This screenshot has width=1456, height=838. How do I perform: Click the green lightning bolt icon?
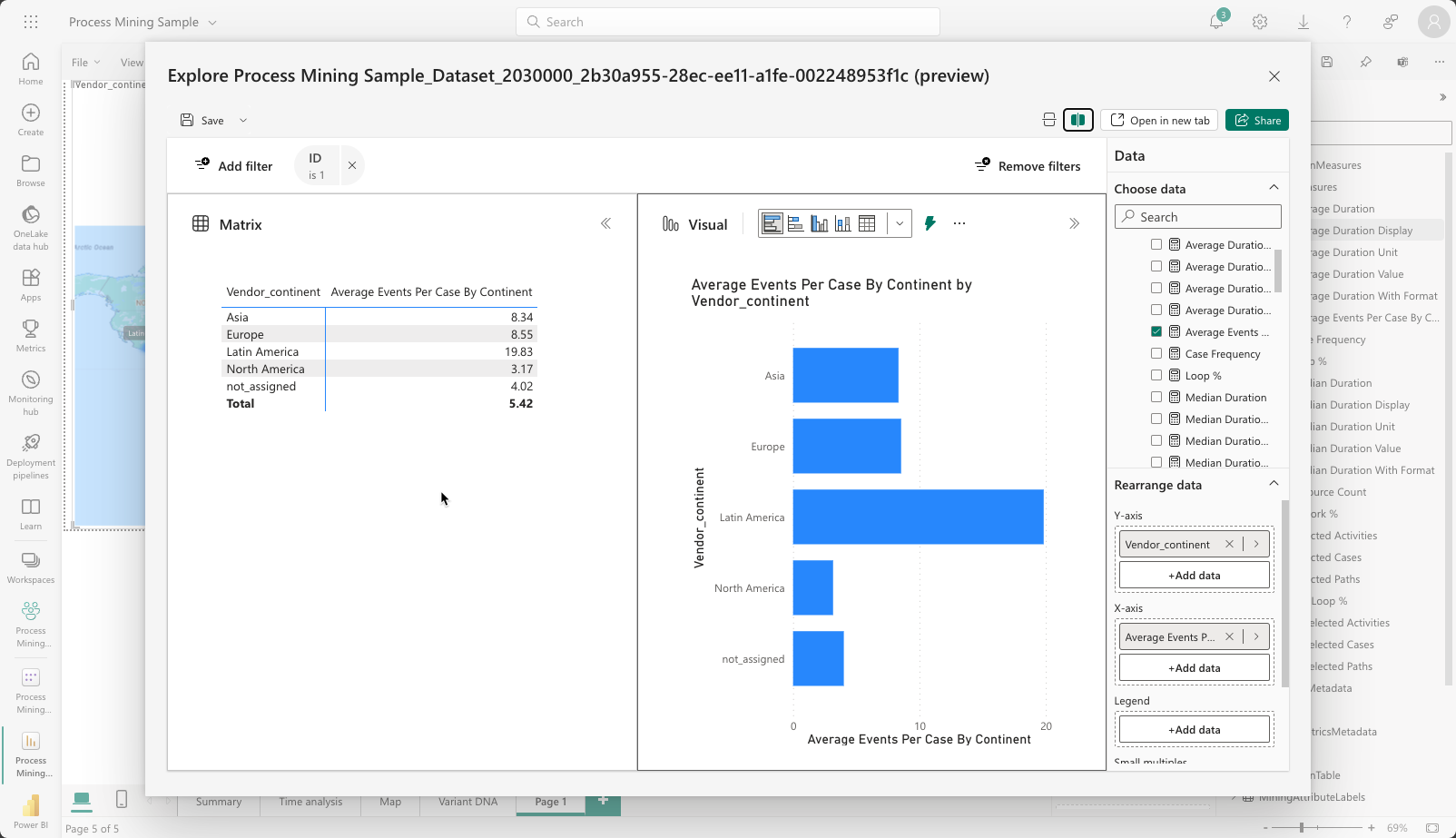tap(930, 223)
